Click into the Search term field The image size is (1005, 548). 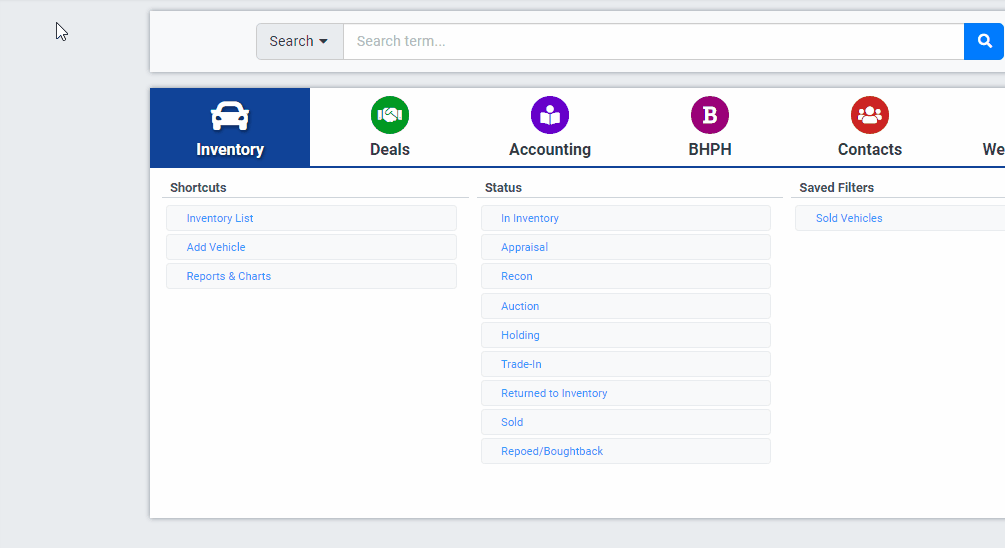[x=653, y=42]
